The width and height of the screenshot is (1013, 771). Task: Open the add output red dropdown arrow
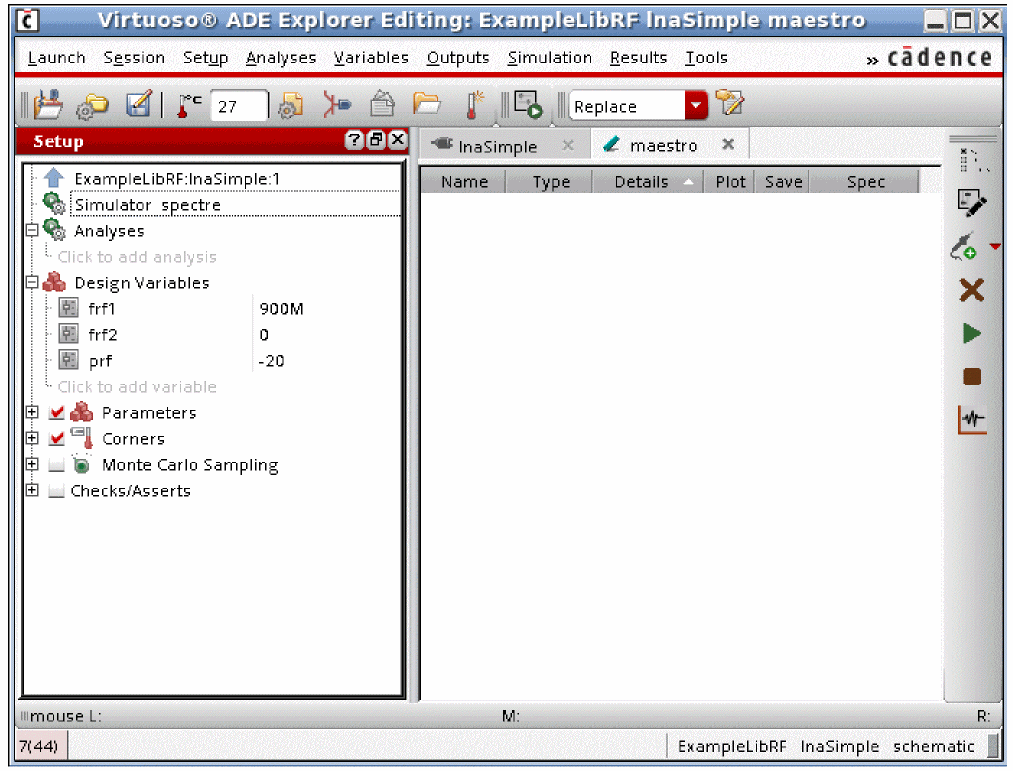pyautogui.click(x=995, y=246)
